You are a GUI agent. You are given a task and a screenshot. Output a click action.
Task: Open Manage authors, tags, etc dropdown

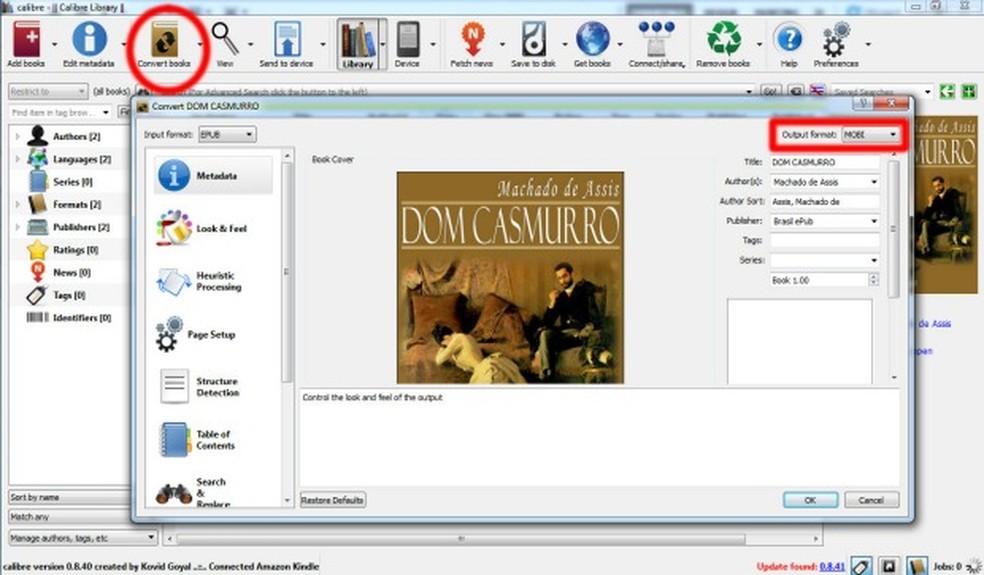[82, 538]
